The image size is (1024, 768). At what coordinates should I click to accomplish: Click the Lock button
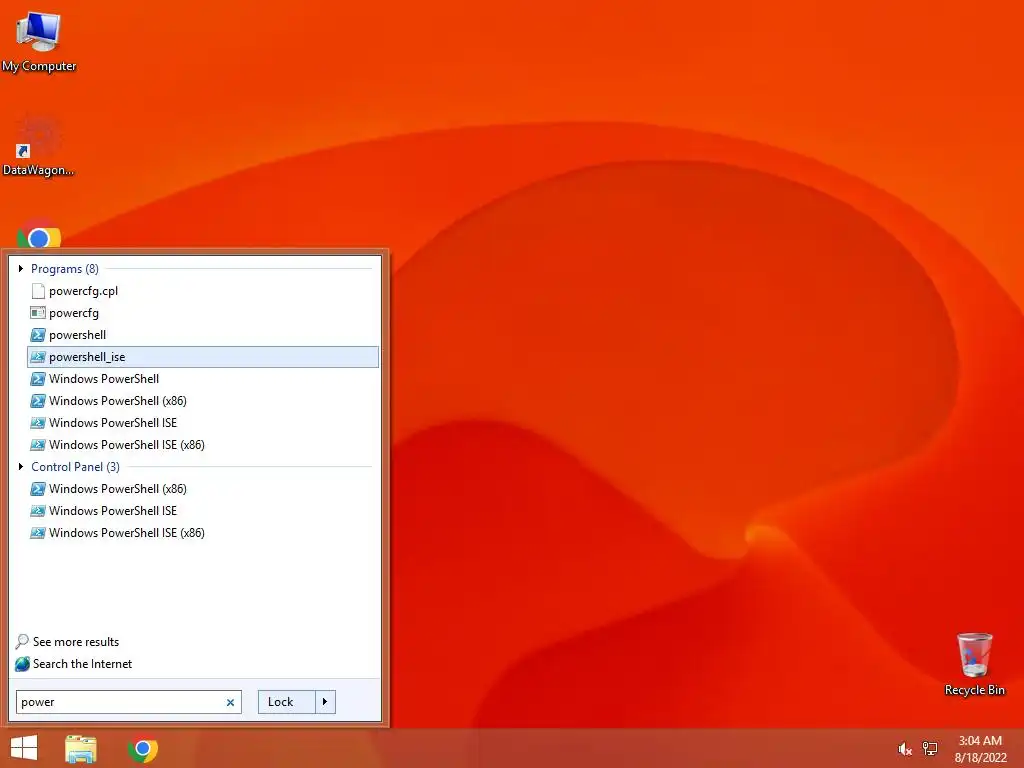click(x=287, y=702)
